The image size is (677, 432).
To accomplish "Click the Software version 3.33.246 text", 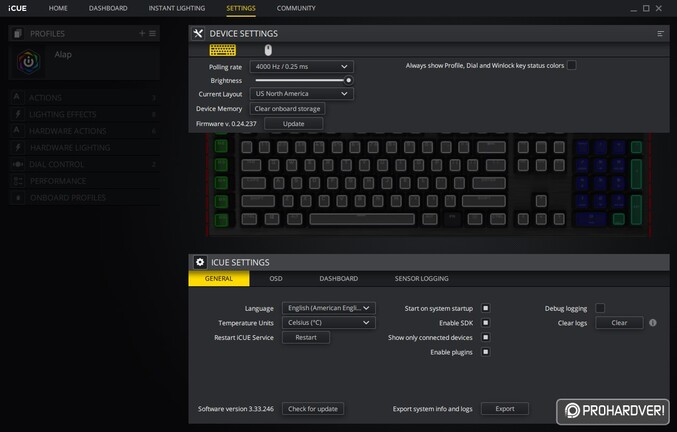I will (x=236, y=409).
